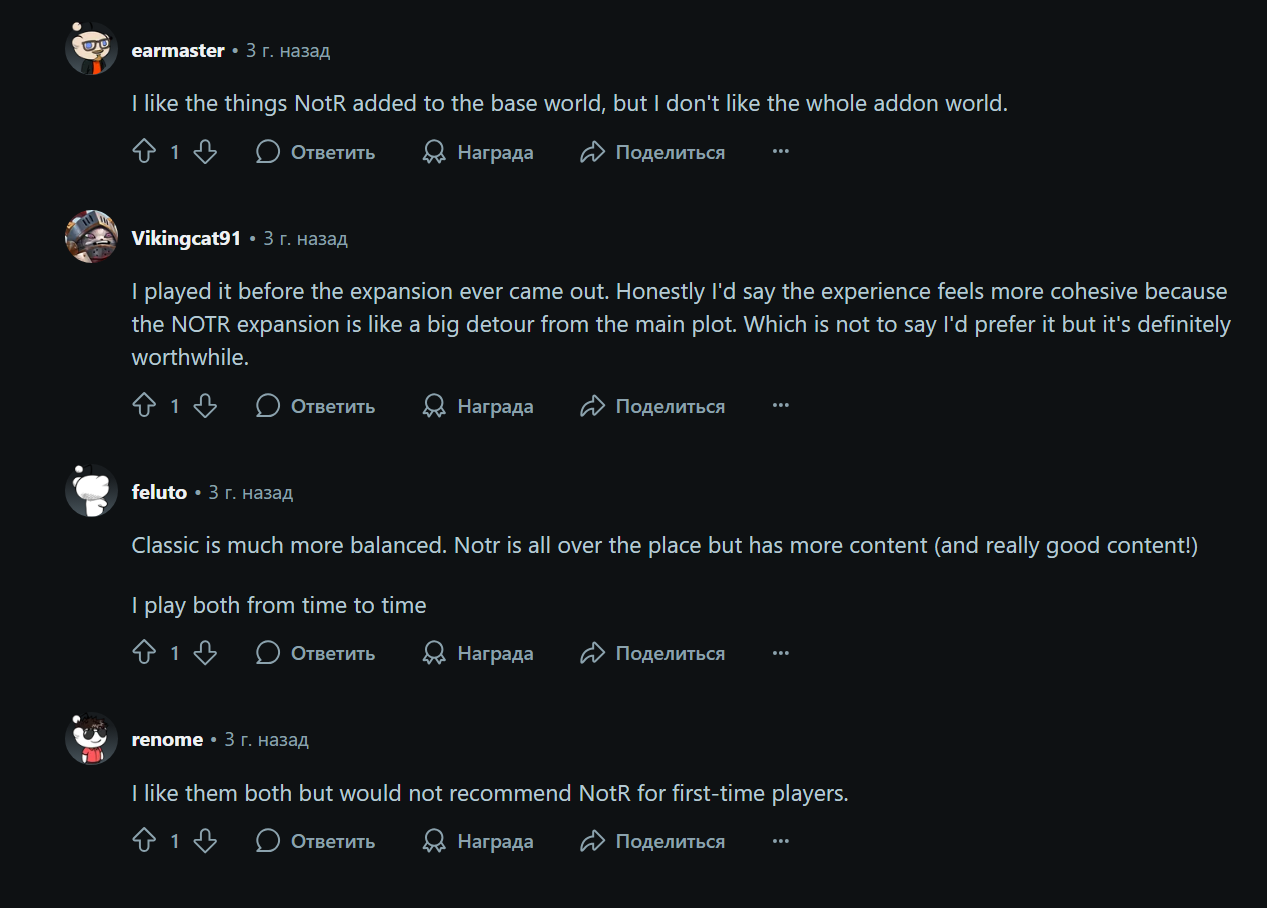Downvote renome's comment
The width and height of the screenshot is (1267, 908).
click(x=205, y=841)
